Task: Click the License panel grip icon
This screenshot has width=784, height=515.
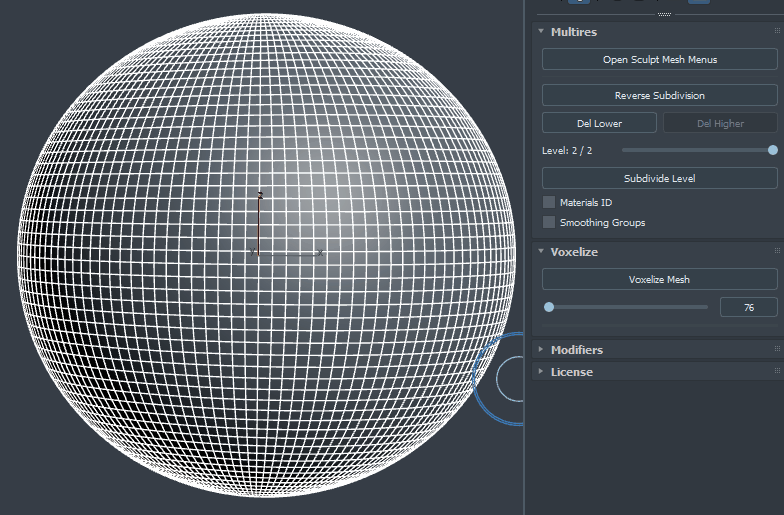Action: pos(777,371)
